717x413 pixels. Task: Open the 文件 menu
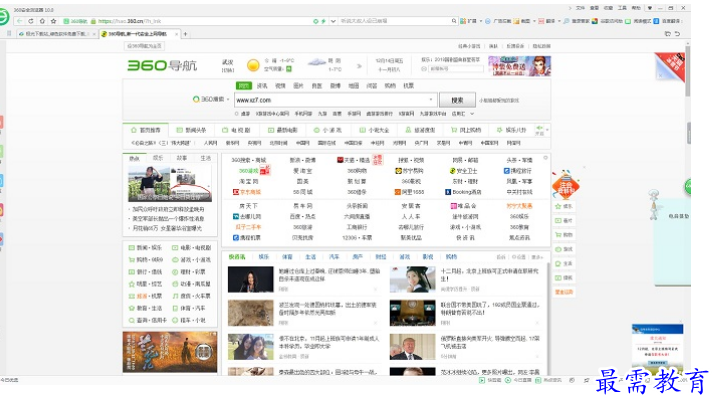580,8
